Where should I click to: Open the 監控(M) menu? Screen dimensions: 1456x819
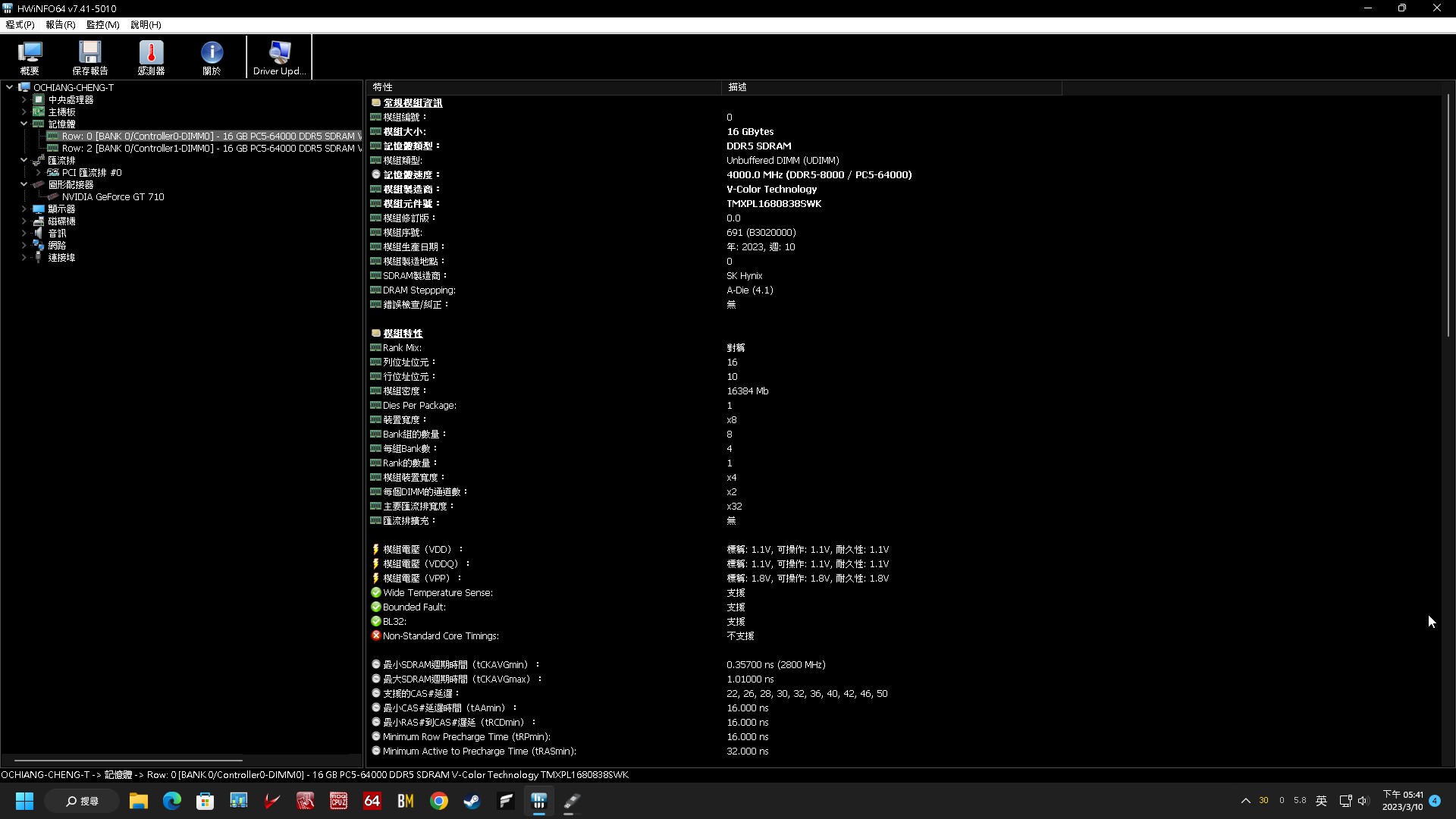coord(102,25)
